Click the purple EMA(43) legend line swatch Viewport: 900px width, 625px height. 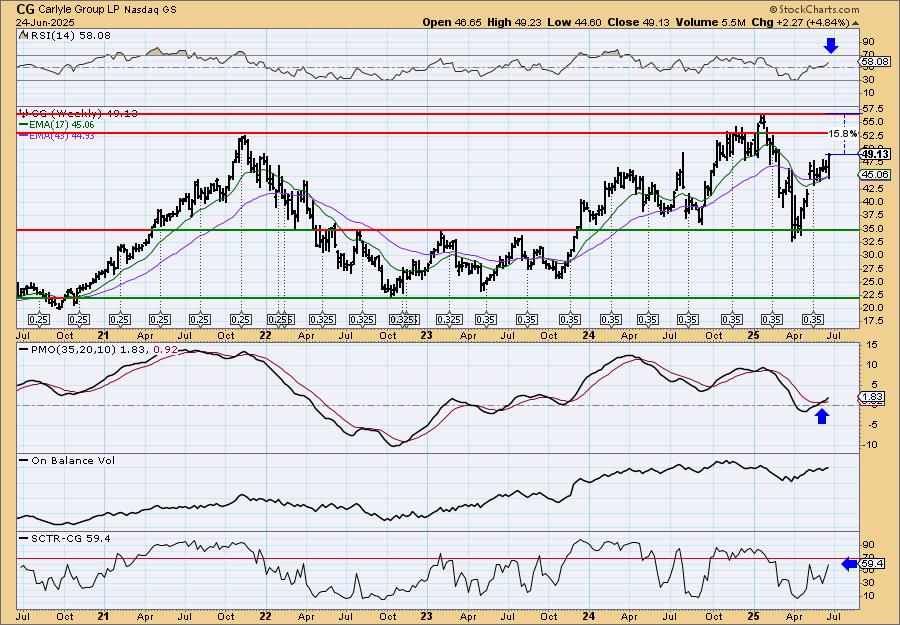(23, 135)
